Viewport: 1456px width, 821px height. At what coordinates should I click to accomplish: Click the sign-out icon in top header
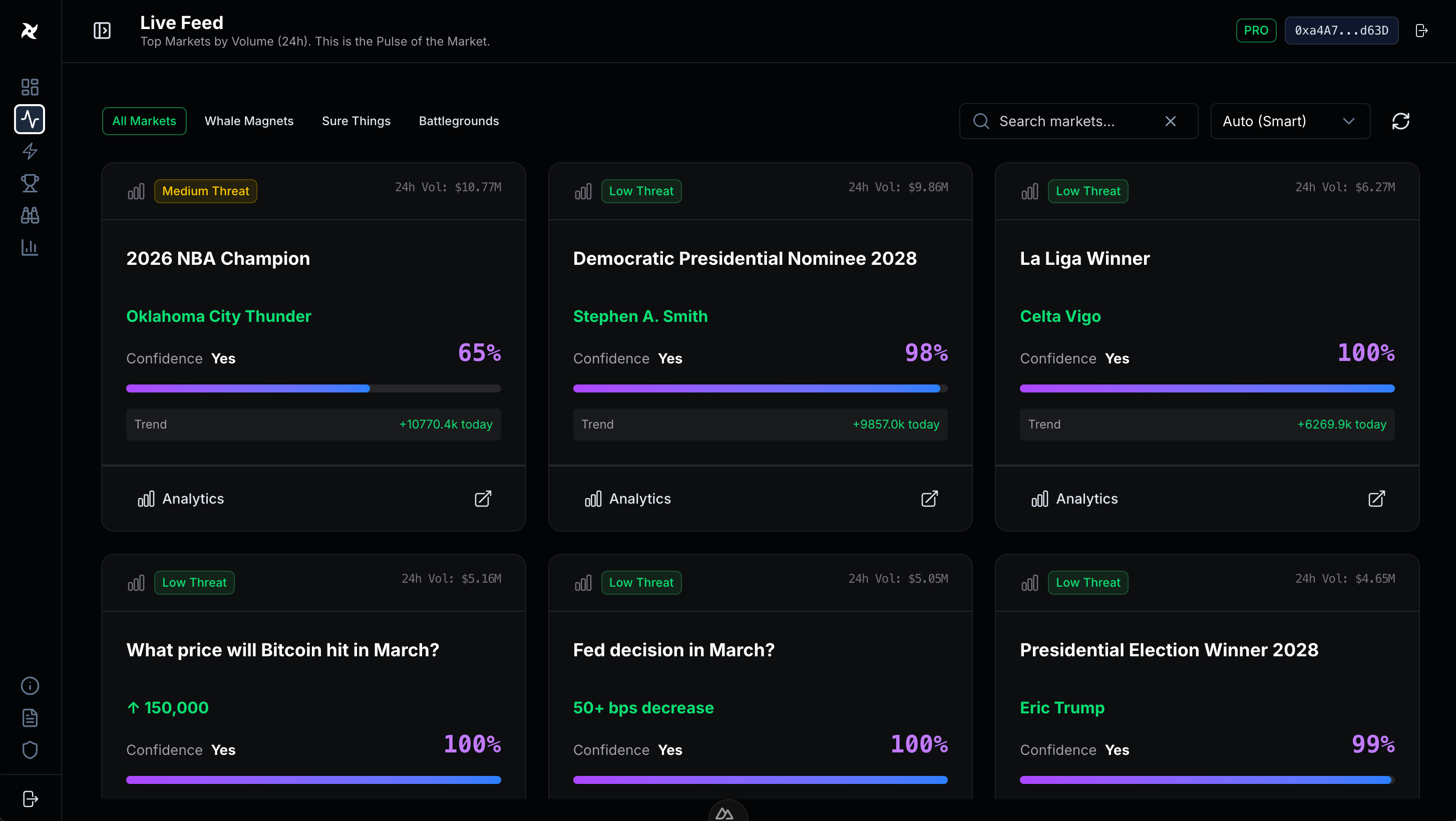1421,31
